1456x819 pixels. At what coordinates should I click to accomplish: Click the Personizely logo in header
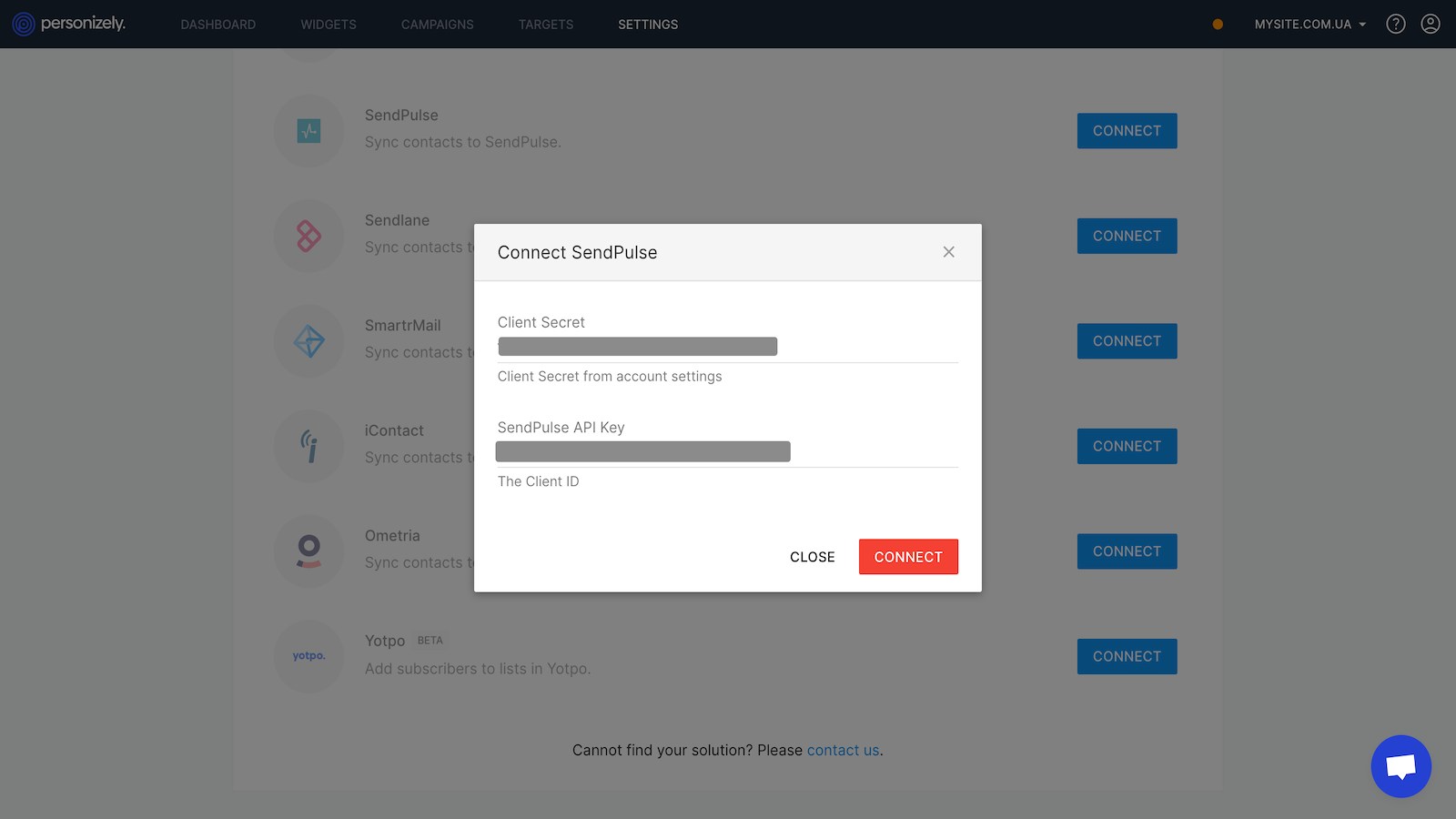pyautogui.click(x=69, y=24)
